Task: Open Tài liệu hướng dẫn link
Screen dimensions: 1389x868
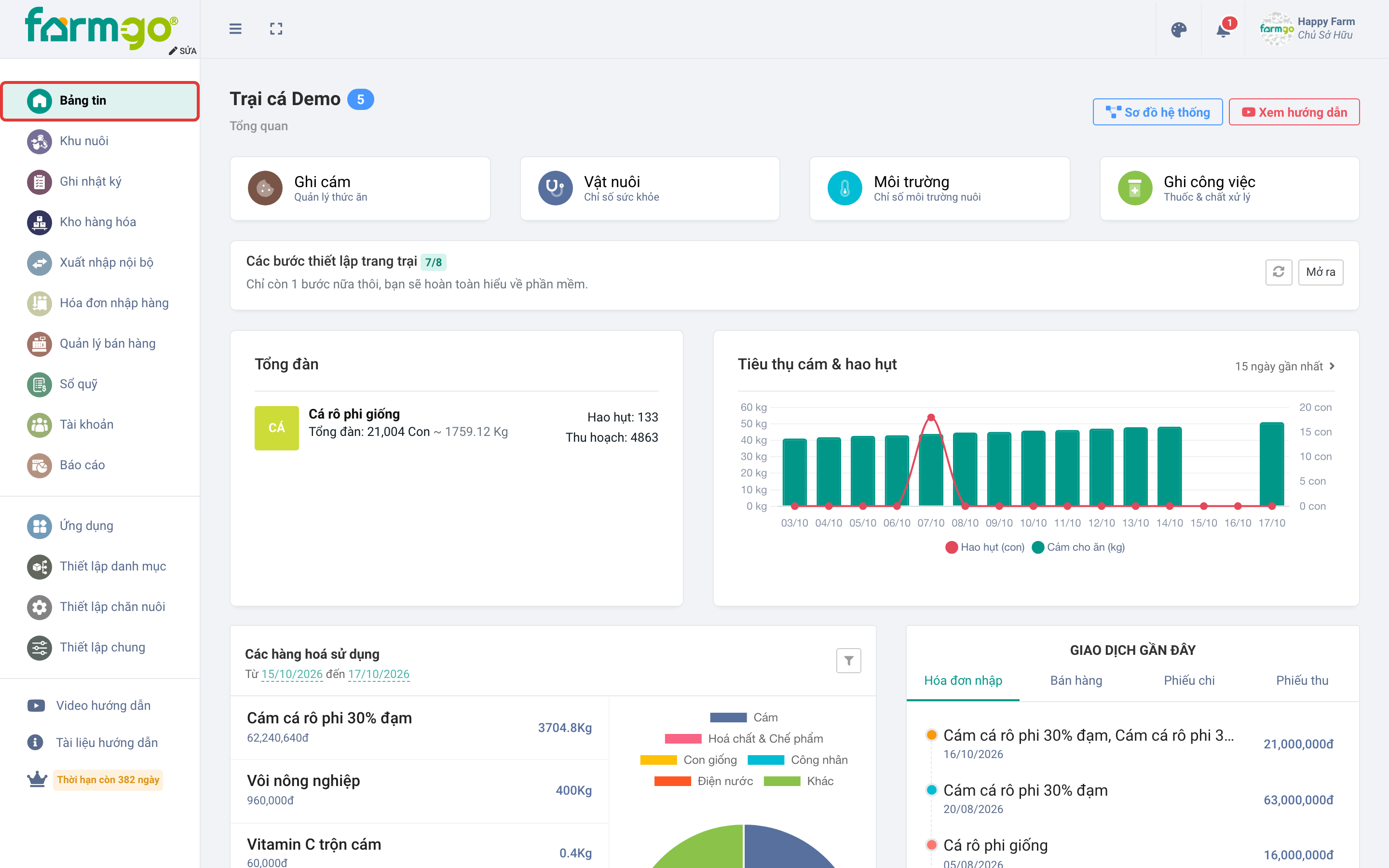Action: (93, 742)
